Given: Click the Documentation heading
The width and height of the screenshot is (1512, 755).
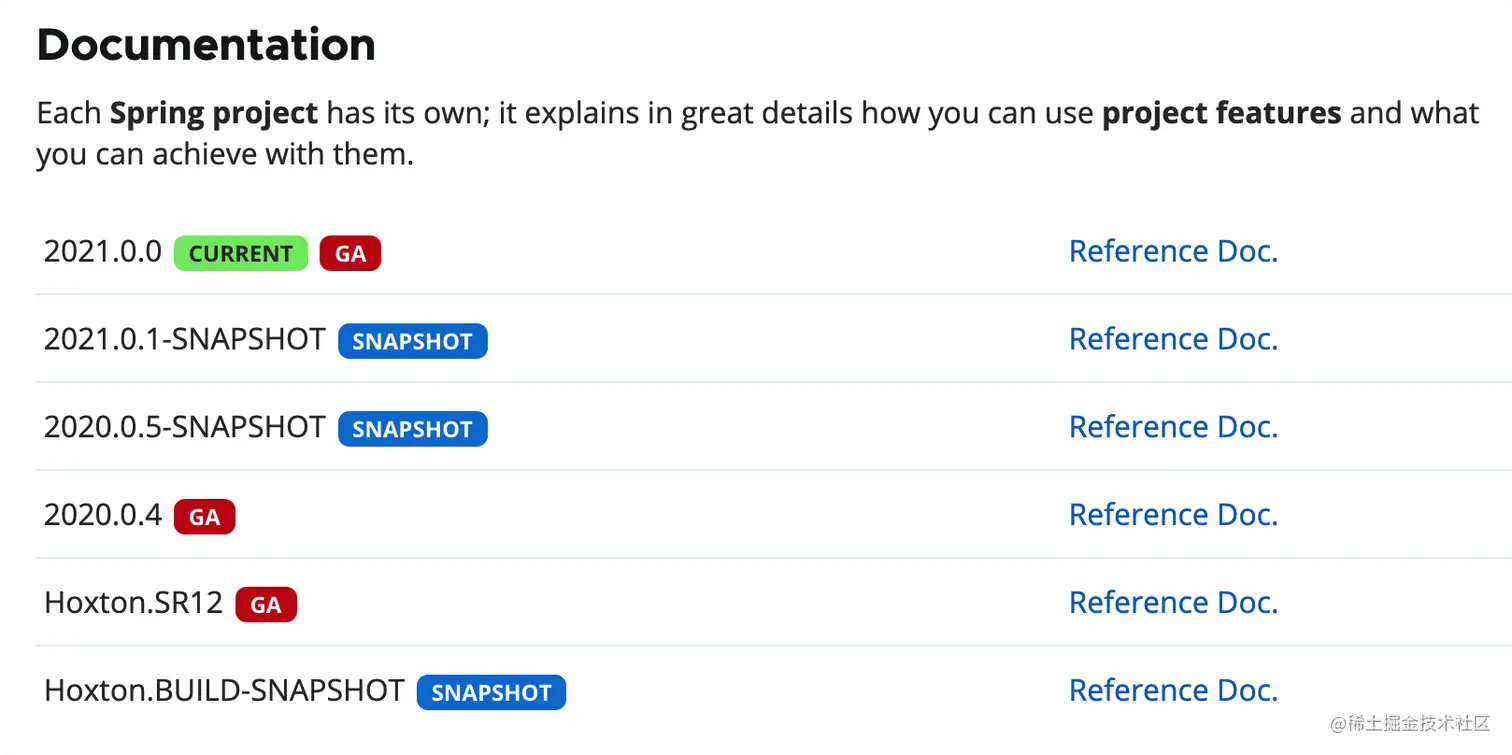Looking at the screenshot, I should (x=206, y=45).
